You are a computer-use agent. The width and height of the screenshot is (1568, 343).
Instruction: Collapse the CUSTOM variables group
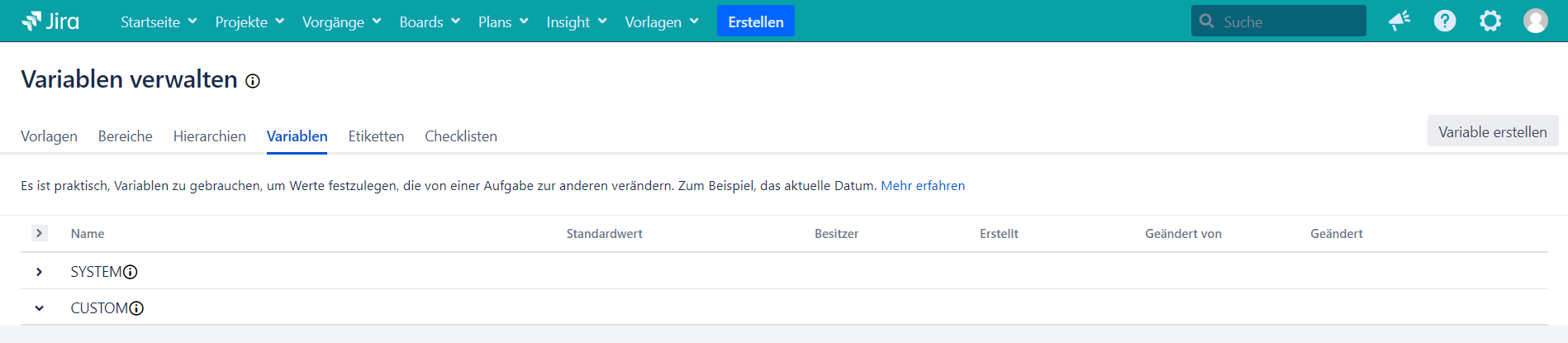[39, 308]
